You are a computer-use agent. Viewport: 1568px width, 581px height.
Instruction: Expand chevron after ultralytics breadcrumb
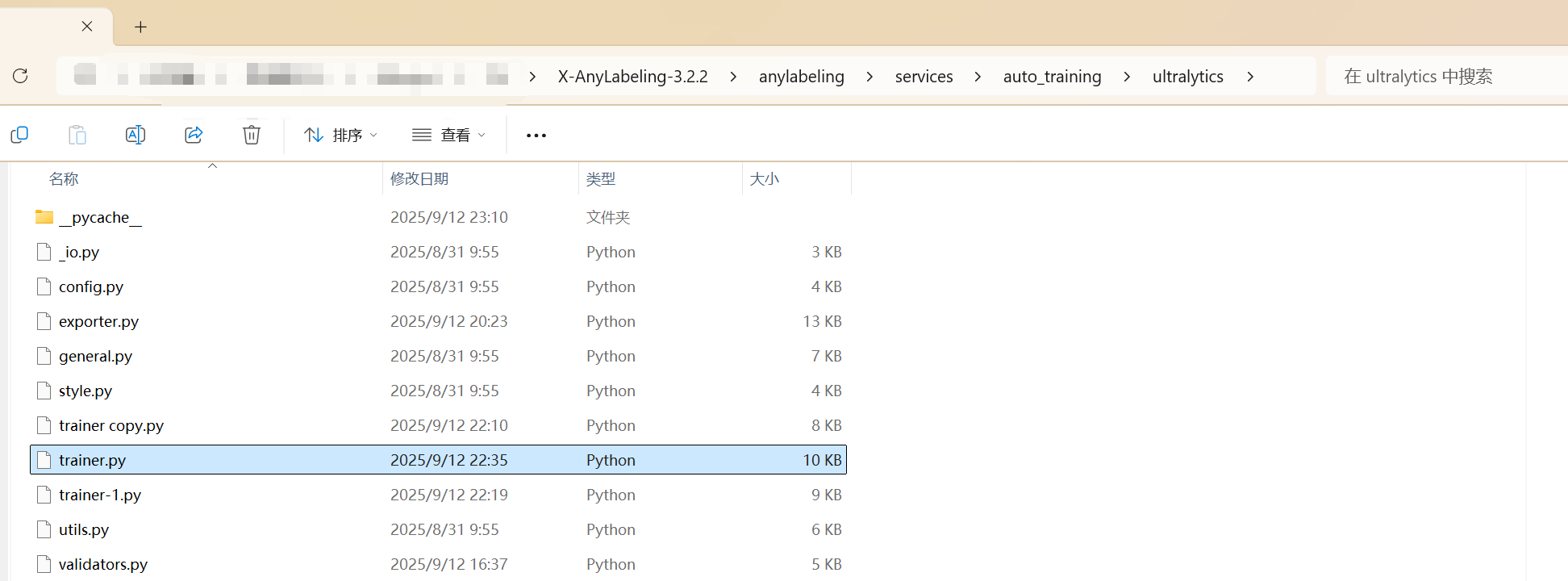tap(1250, 77)
